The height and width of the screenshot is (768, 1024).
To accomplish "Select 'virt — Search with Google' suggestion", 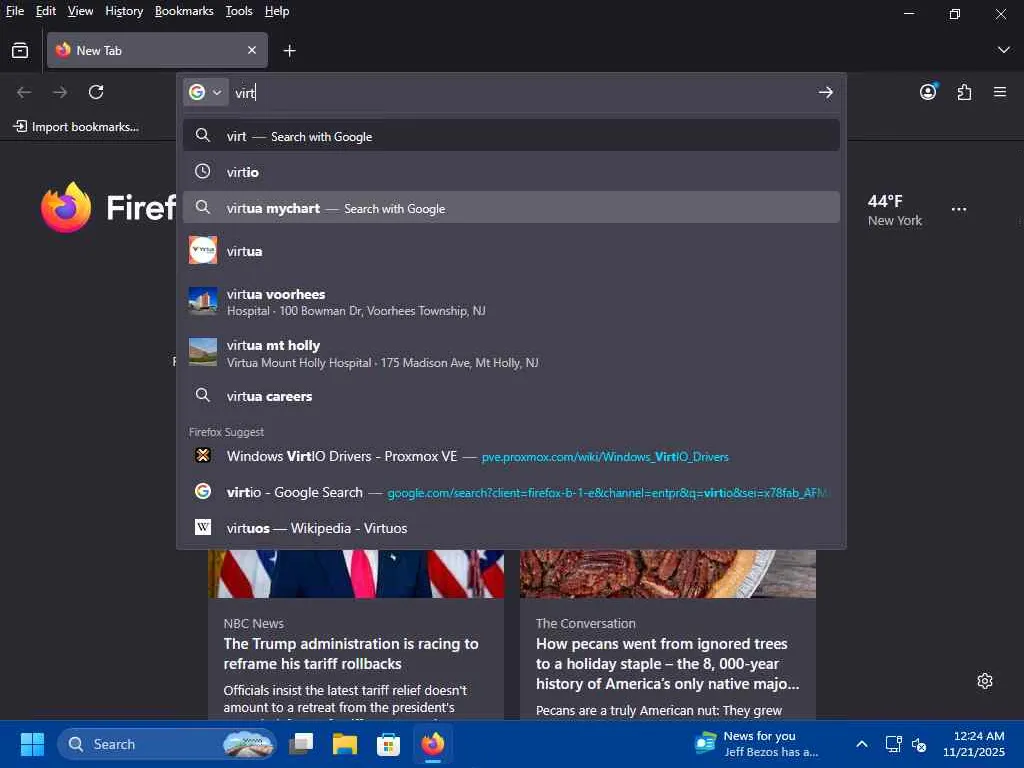I will (511, 136).
